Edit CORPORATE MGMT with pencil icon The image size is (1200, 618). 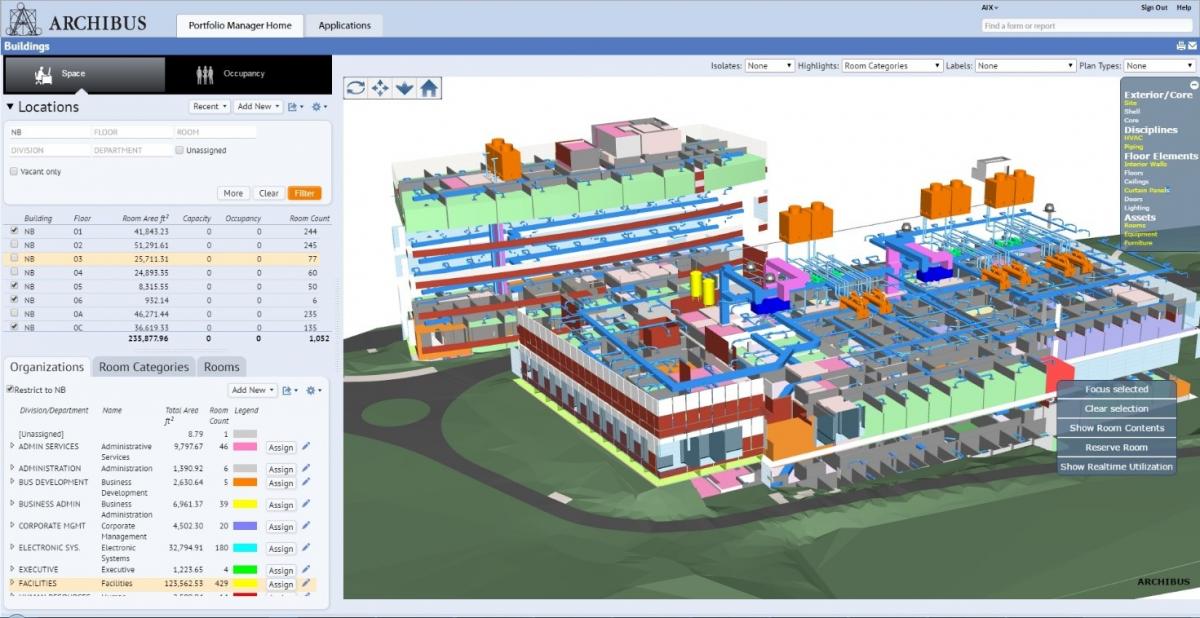click(307, 526)
